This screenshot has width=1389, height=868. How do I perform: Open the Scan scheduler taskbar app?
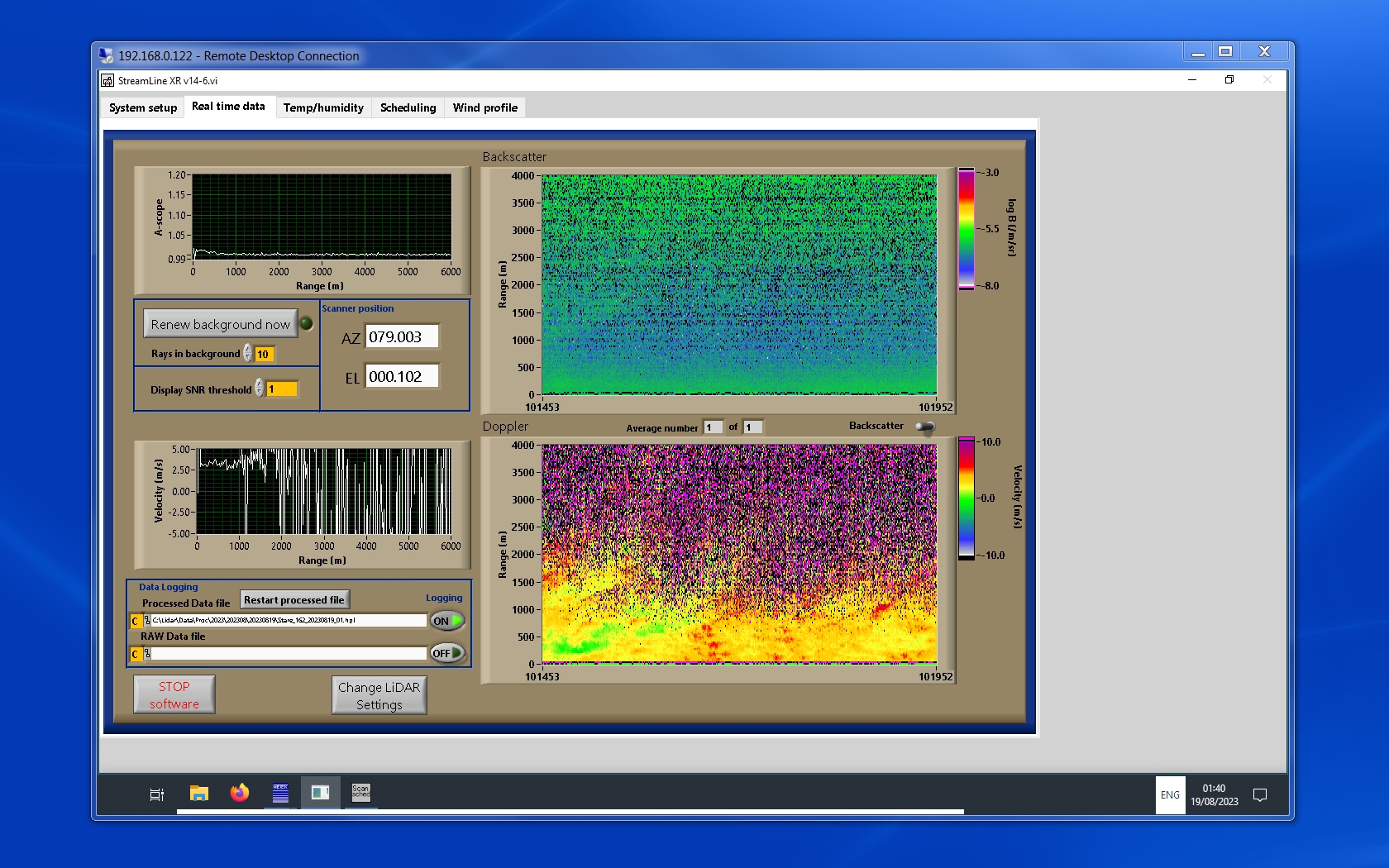tap(361, 793)
